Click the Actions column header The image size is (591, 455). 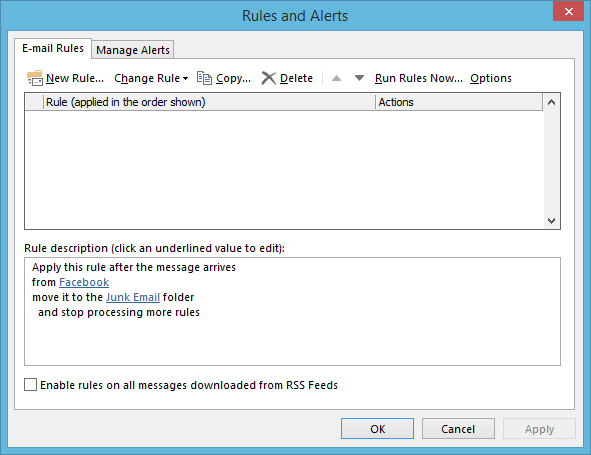(459, 102)
